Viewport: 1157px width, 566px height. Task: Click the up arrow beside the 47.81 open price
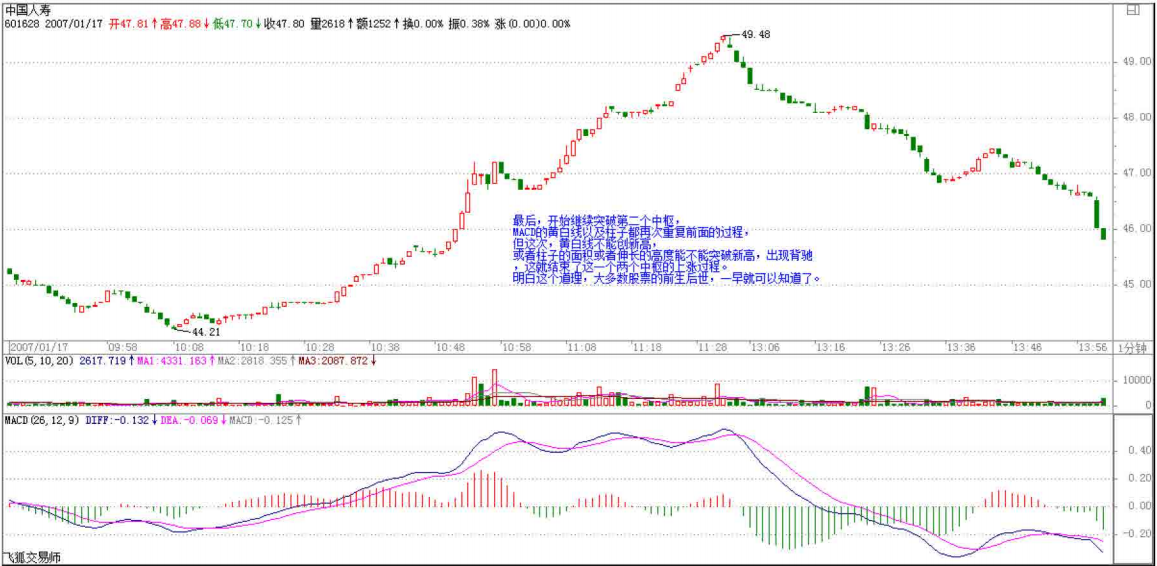(x=154, y=23)
